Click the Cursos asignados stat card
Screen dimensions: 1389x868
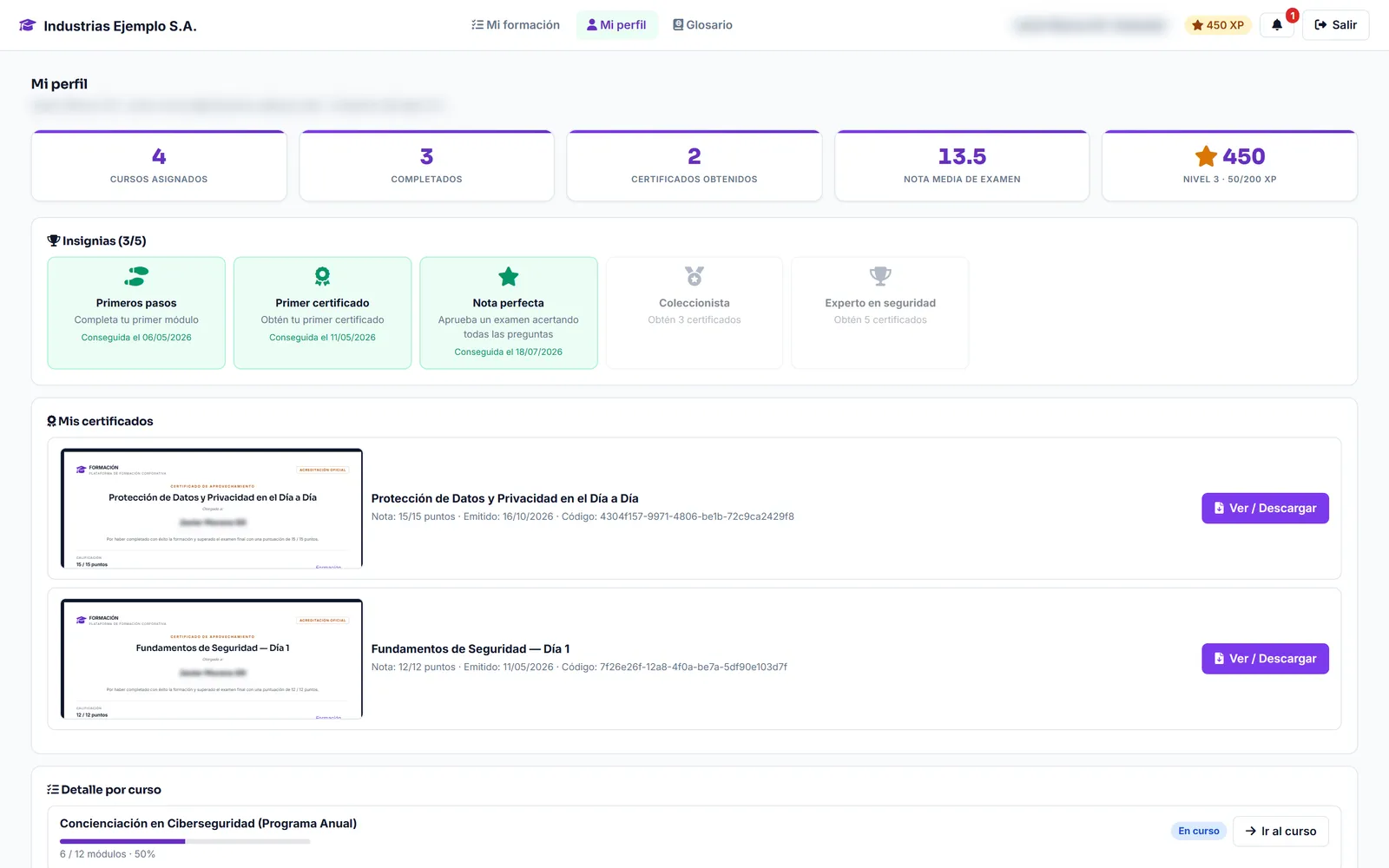click(x=159, y=166)
